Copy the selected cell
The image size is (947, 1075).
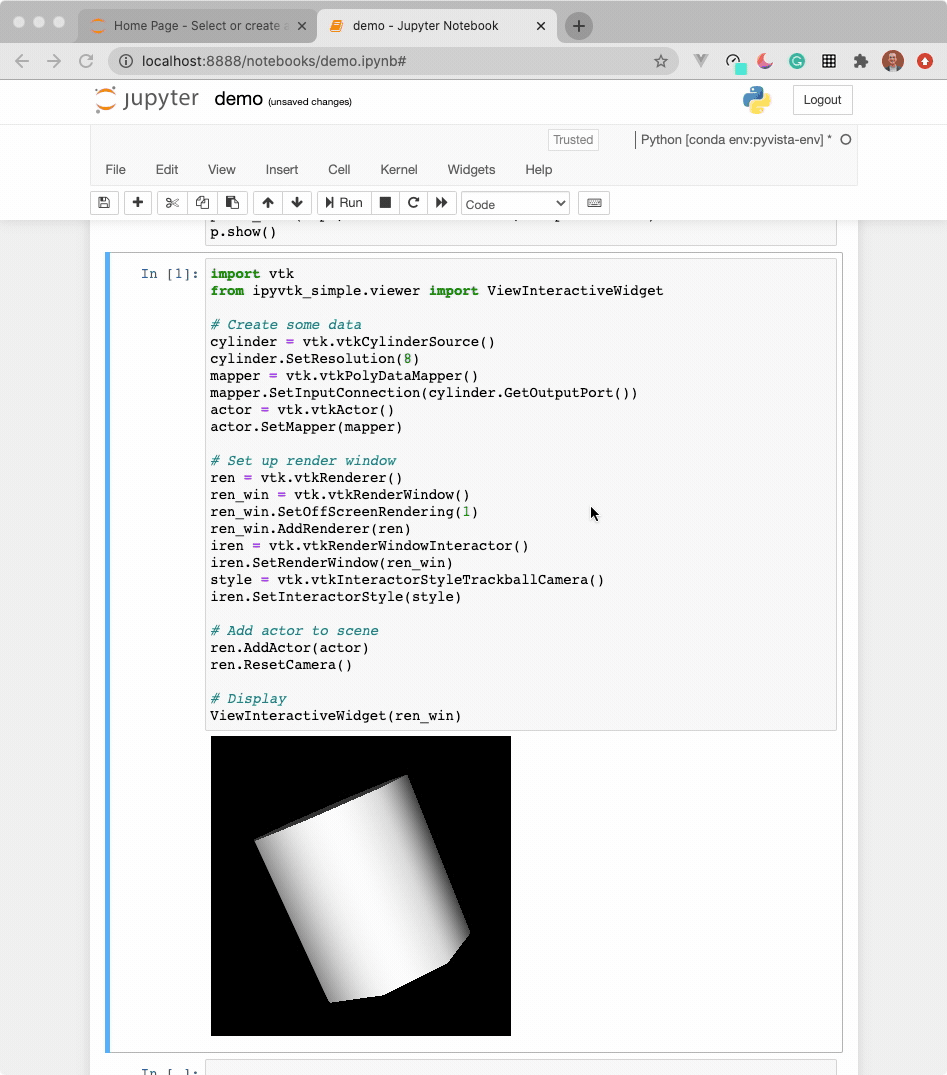point(202,202)
